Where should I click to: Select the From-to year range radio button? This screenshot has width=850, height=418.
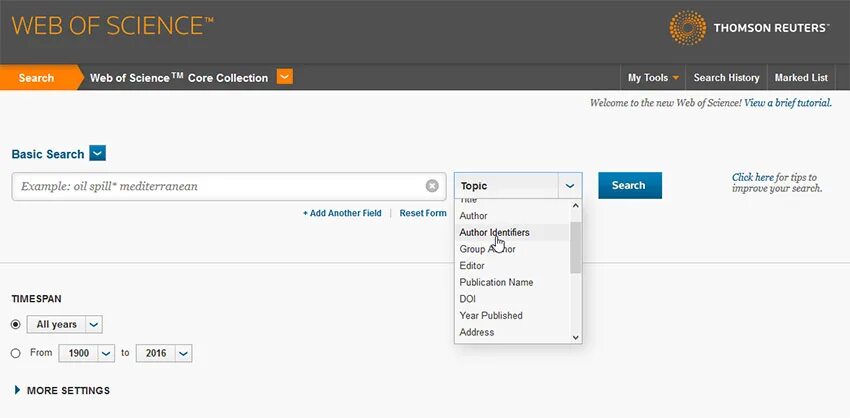(x=16, y=353)
